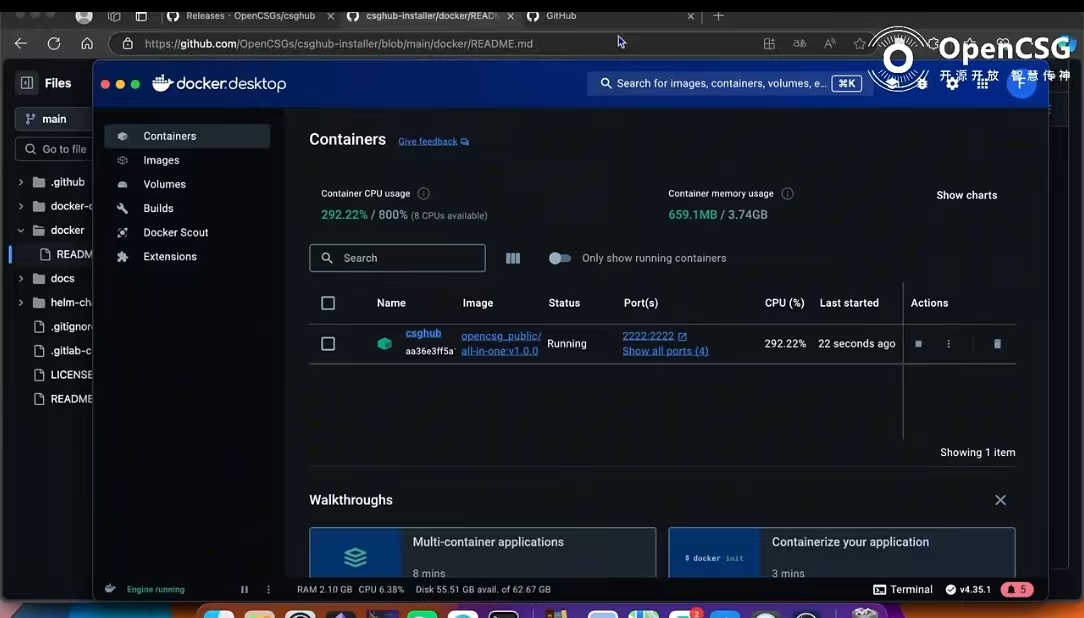Delete the csghub container with the trash icon
The width and height of the screenshot is (1084, 618).
click(x=997, y=343)
